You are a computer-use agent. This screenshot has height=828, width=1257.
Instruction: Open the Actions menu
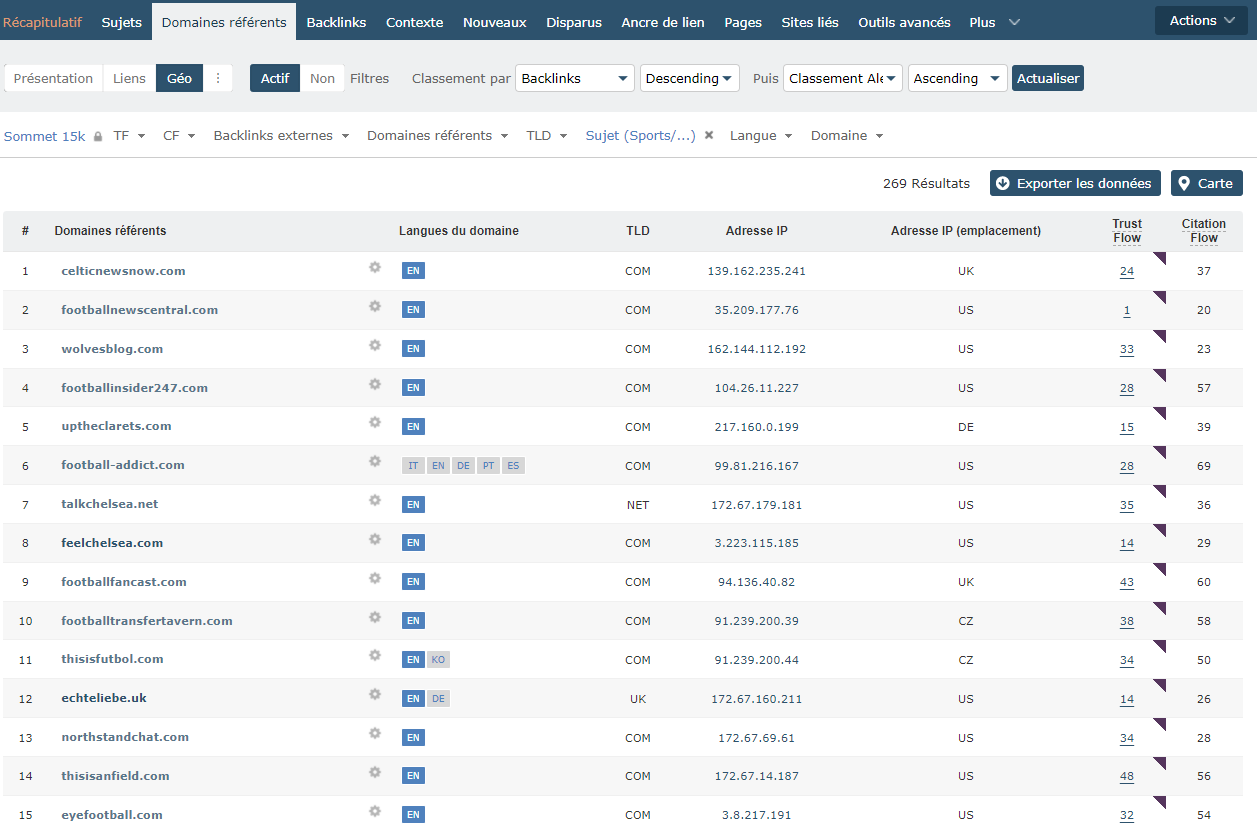point(1201,20)
